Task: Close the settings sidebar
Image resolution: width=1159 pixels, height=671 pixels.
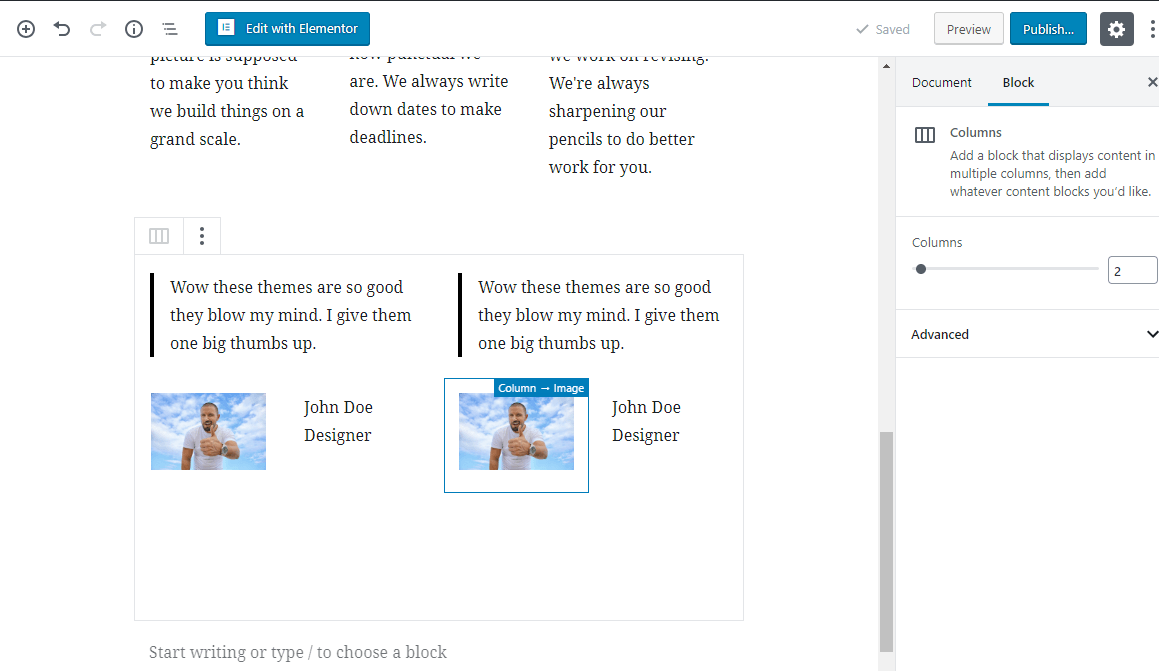Action: click(x=1153, y=82)
